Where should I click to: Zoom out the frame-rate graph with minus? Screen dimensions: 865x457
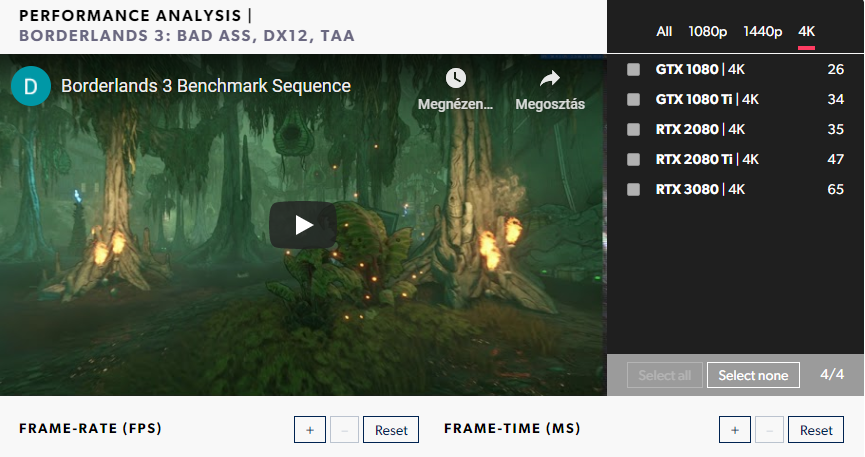pos(344,430)
